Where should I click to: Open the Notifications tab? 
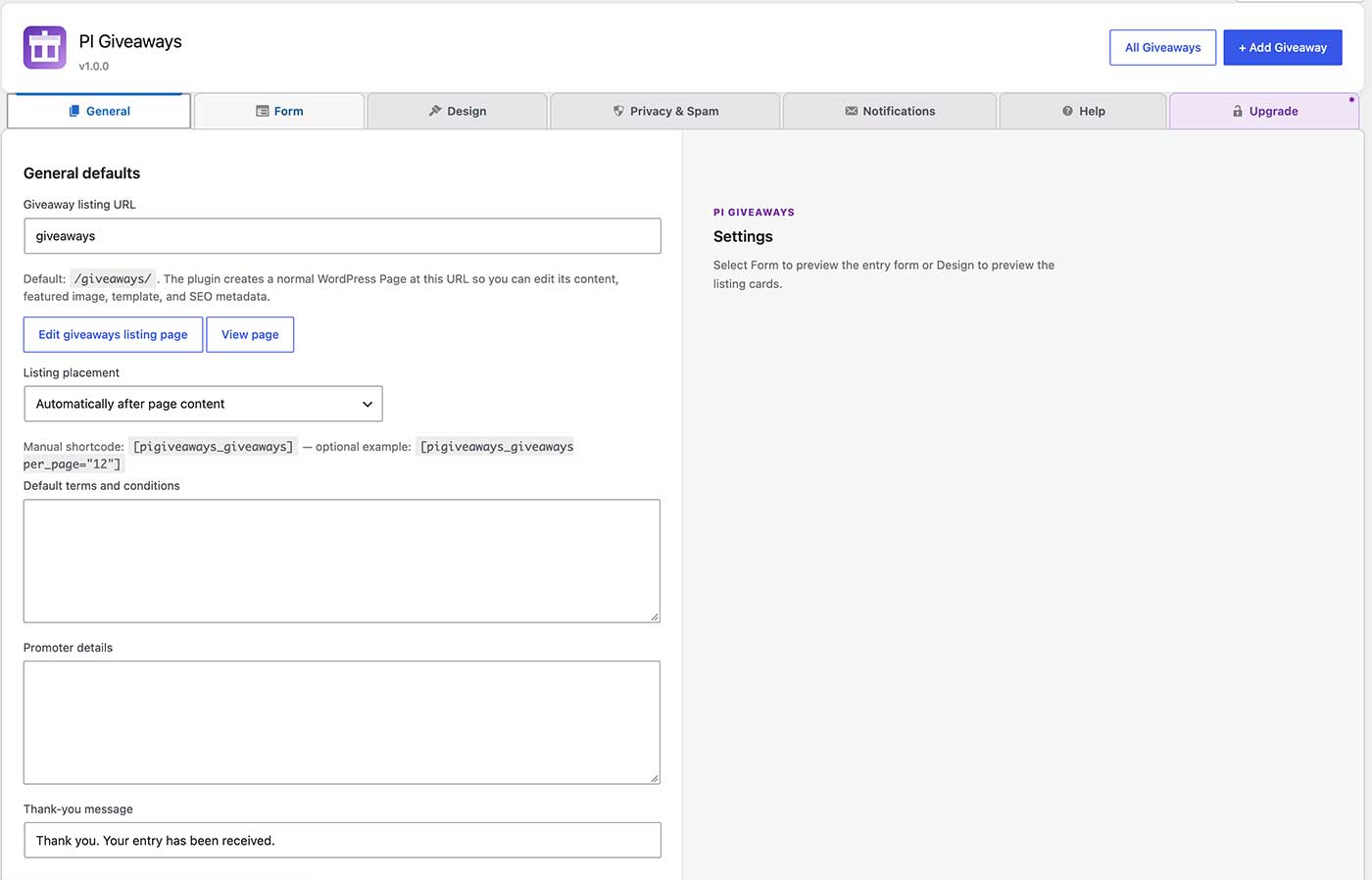coord(890,111)
